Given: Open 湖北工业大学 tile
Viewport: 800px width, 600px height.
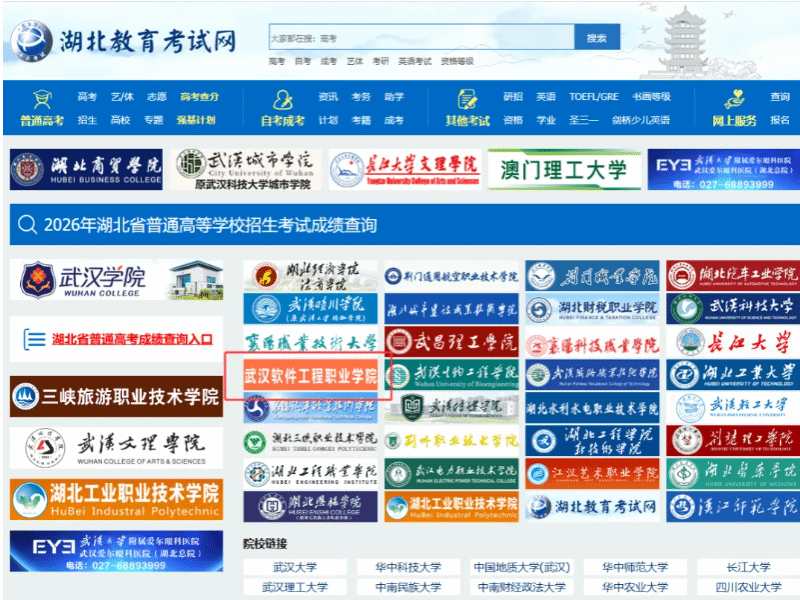Looking at the screenshot, I should 733,375.
